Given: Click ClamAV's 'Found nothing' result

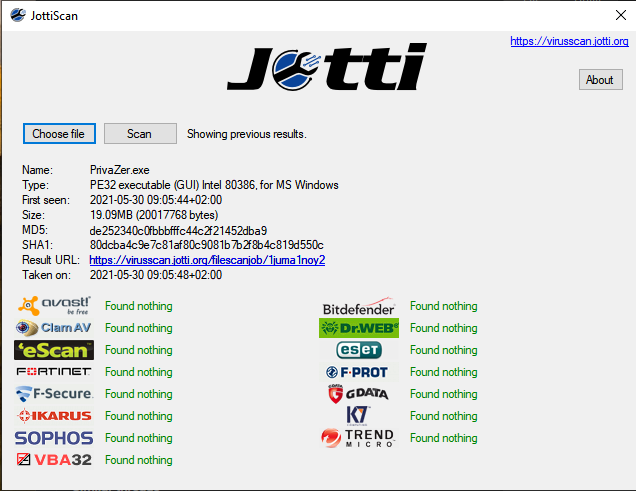Looking at the screenshot, I should click(x=139, y=328).
